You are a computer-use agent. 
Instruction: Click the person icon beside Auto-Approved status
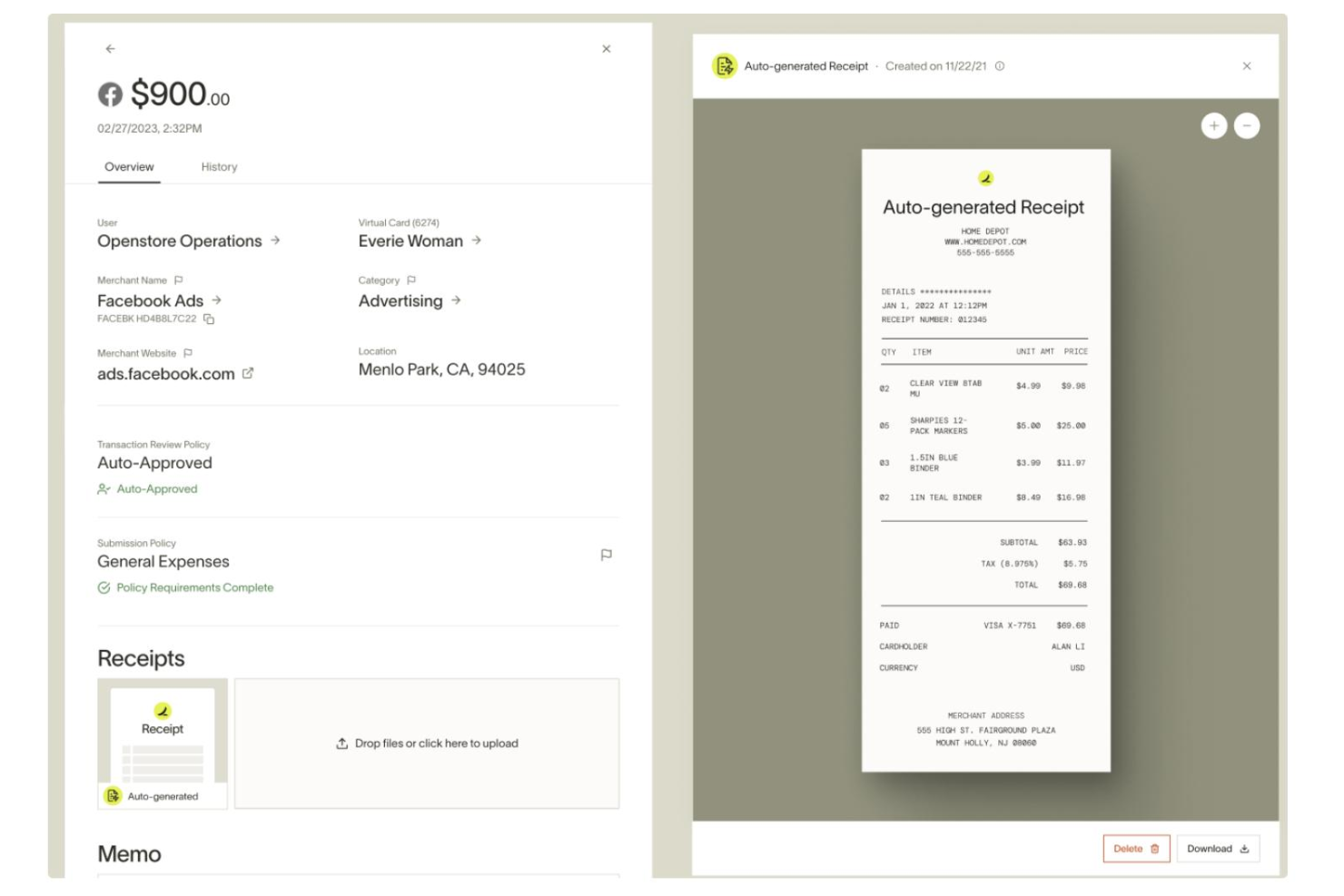pyautogui.click(x=104, y=489)
